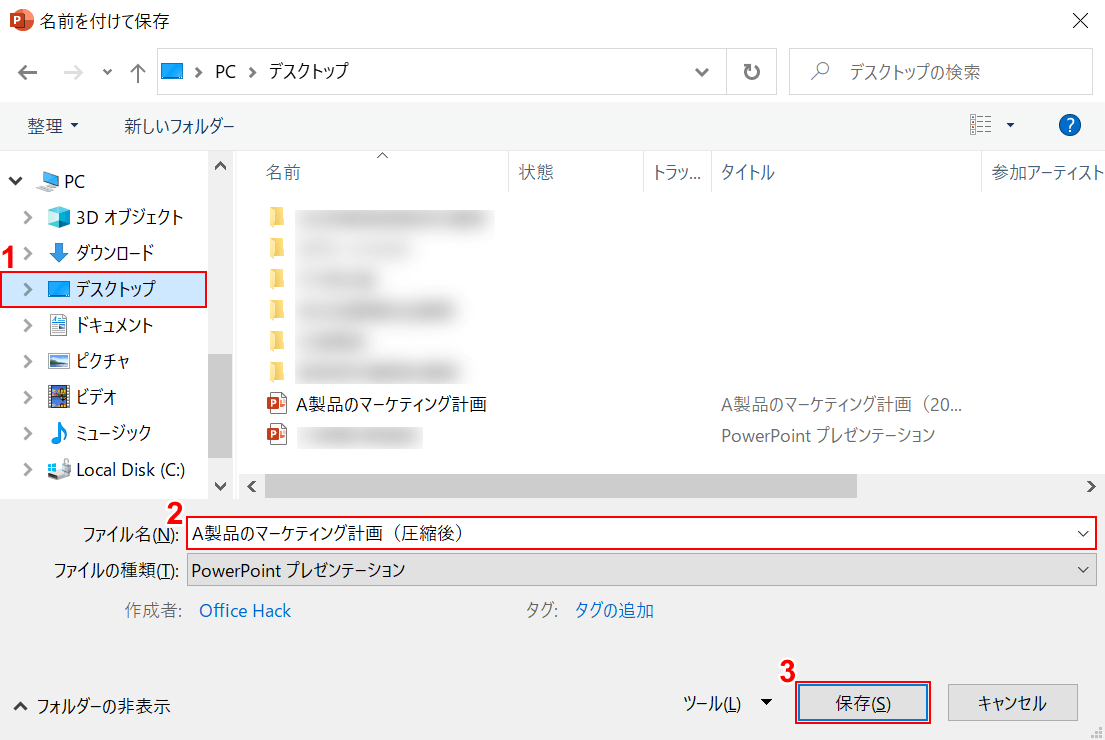Image resolution: width=1105 pixels, height=740 pixels.
Task: Open the ファイルの種類 dropdown
Action: pos(1081,569)
